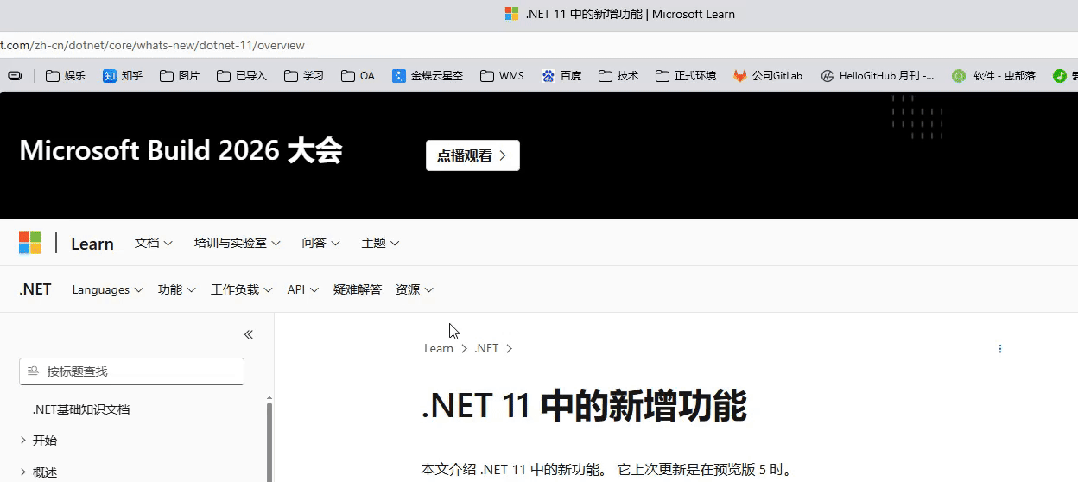Open the 问答 dropdown menu
This screenshot has width=1078, height=482.
(x=320, y=243)
